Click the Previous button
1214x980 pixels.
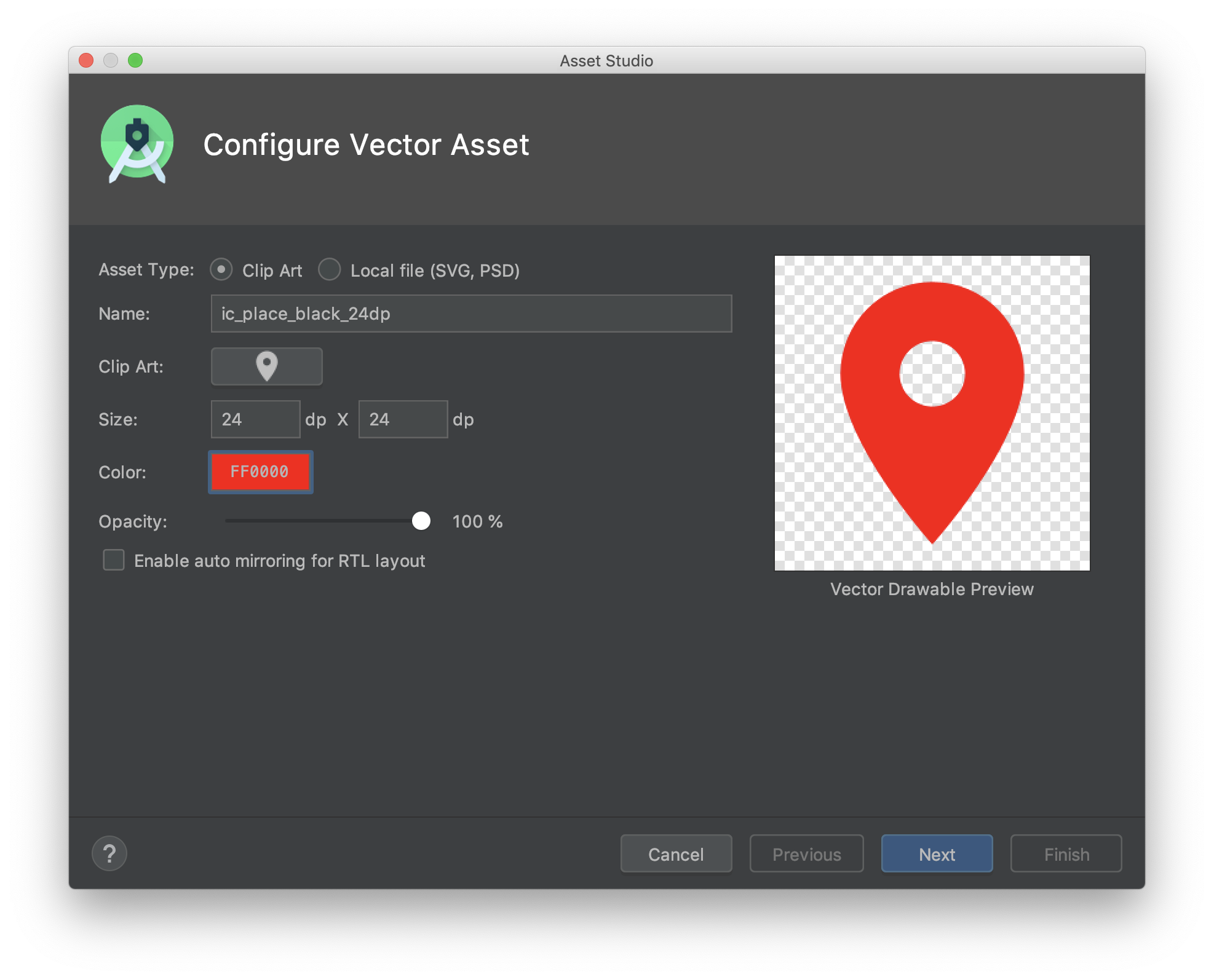click(806, 853)
